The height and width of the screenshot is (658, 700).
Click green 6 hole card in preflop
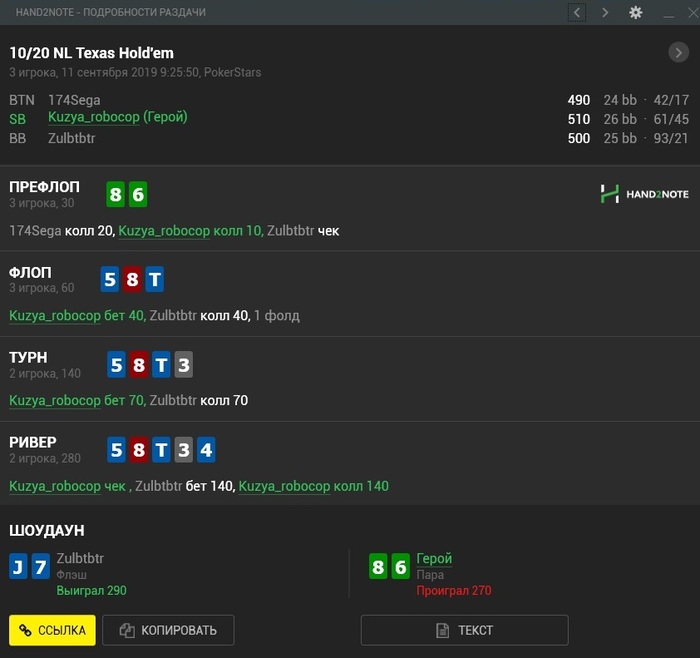coord(138,194)
